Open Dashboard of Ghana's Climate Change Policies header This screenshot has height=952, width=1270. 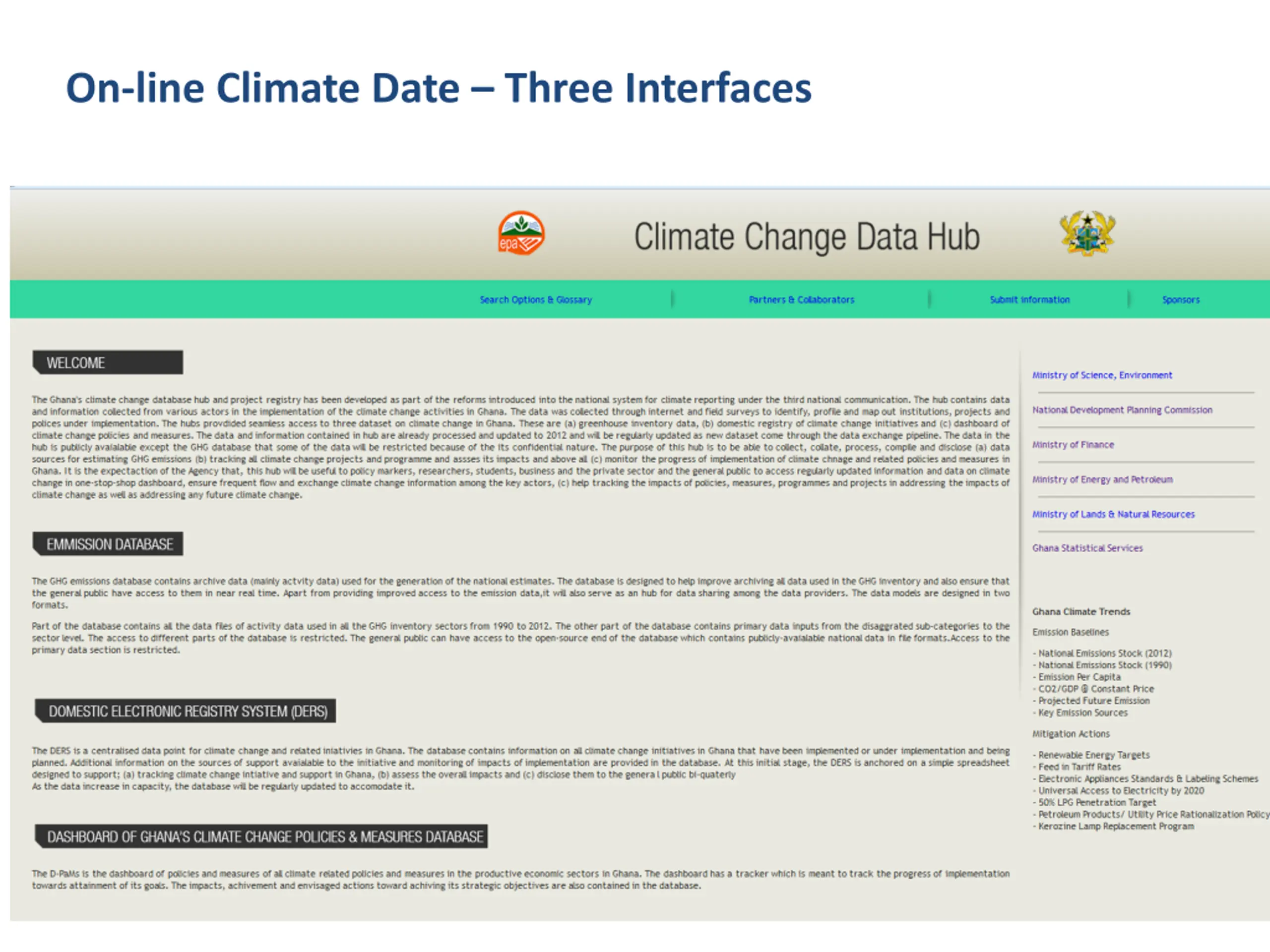pos(262,836)
